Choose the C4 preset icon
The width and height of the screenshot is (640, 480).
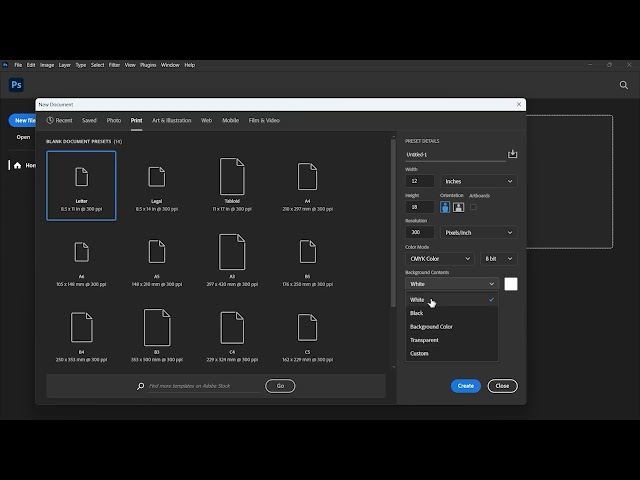pos(232,327)
